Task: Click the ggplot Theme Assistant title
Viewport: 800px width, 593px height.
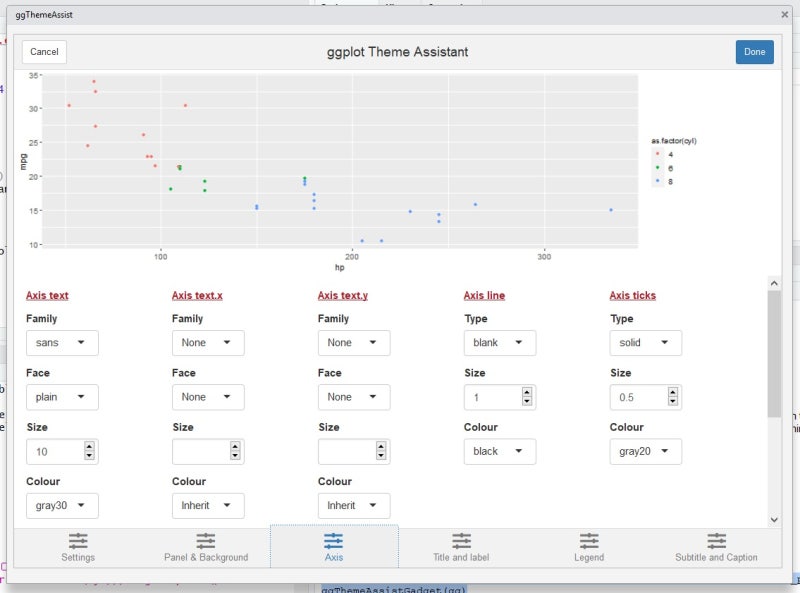Action: click(x=397, y=52)
